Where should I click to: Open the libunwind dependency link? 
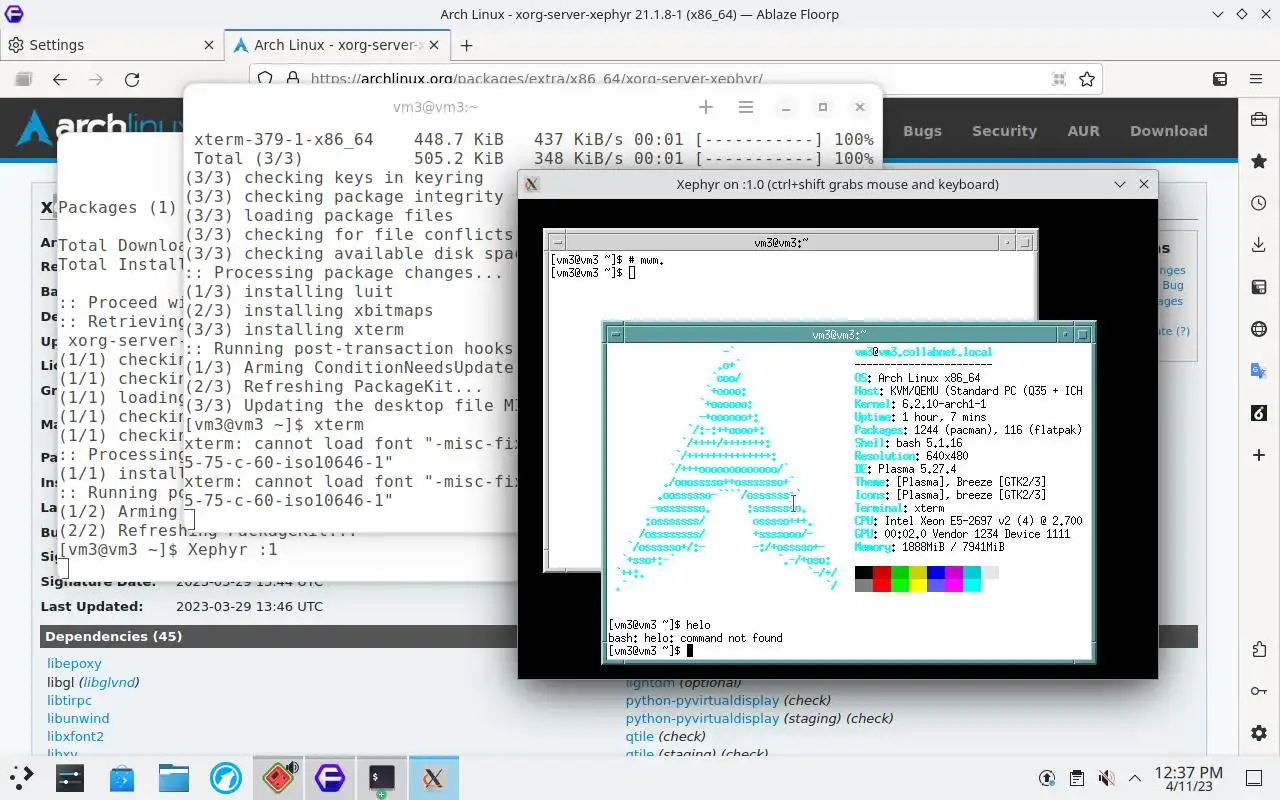point(78,718)
